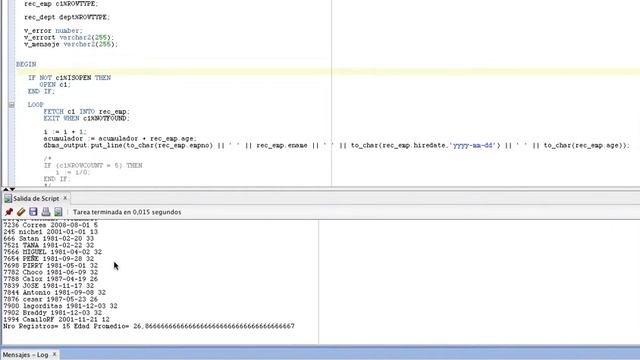Click output row '7788 Calox 1987-04-19 26'
This screenshot has height=360, width=640.
(51, 279)
